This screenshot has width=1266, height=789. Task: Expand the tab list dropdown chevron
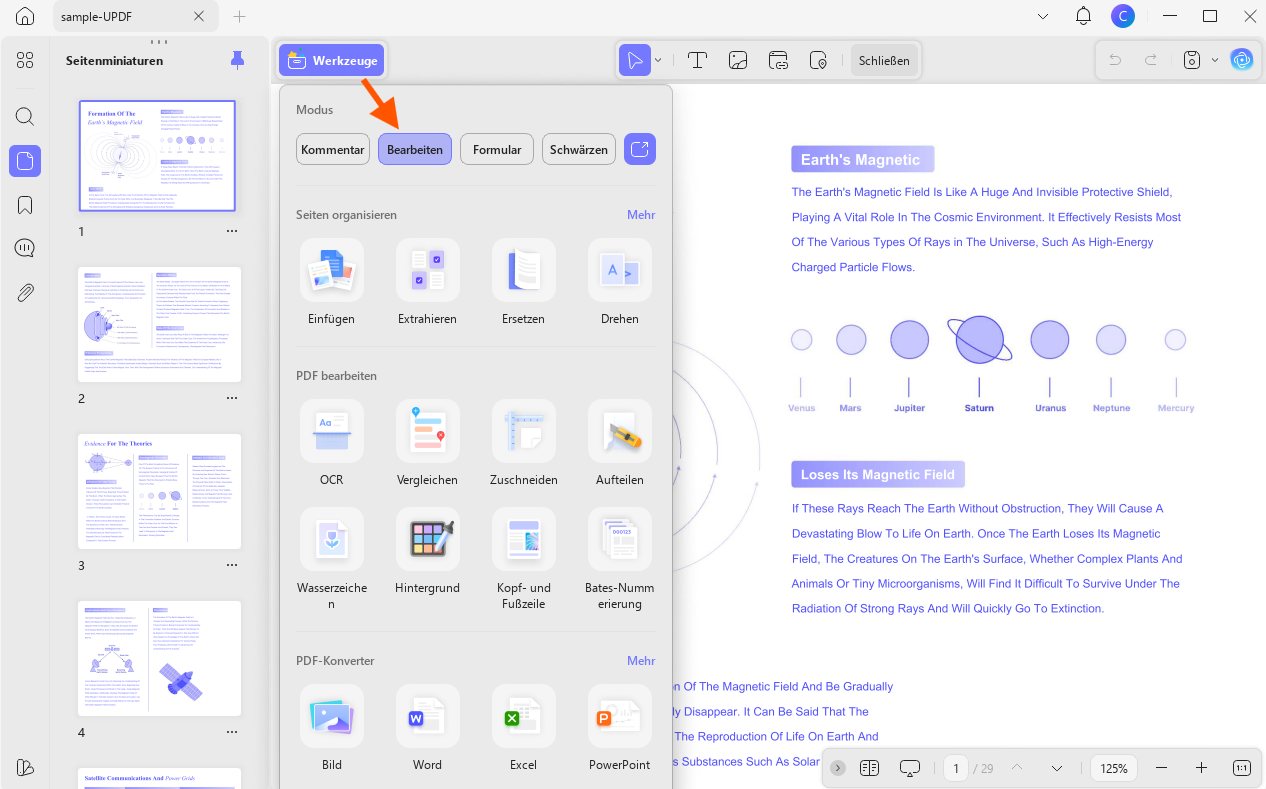(x=1043, y=16)
